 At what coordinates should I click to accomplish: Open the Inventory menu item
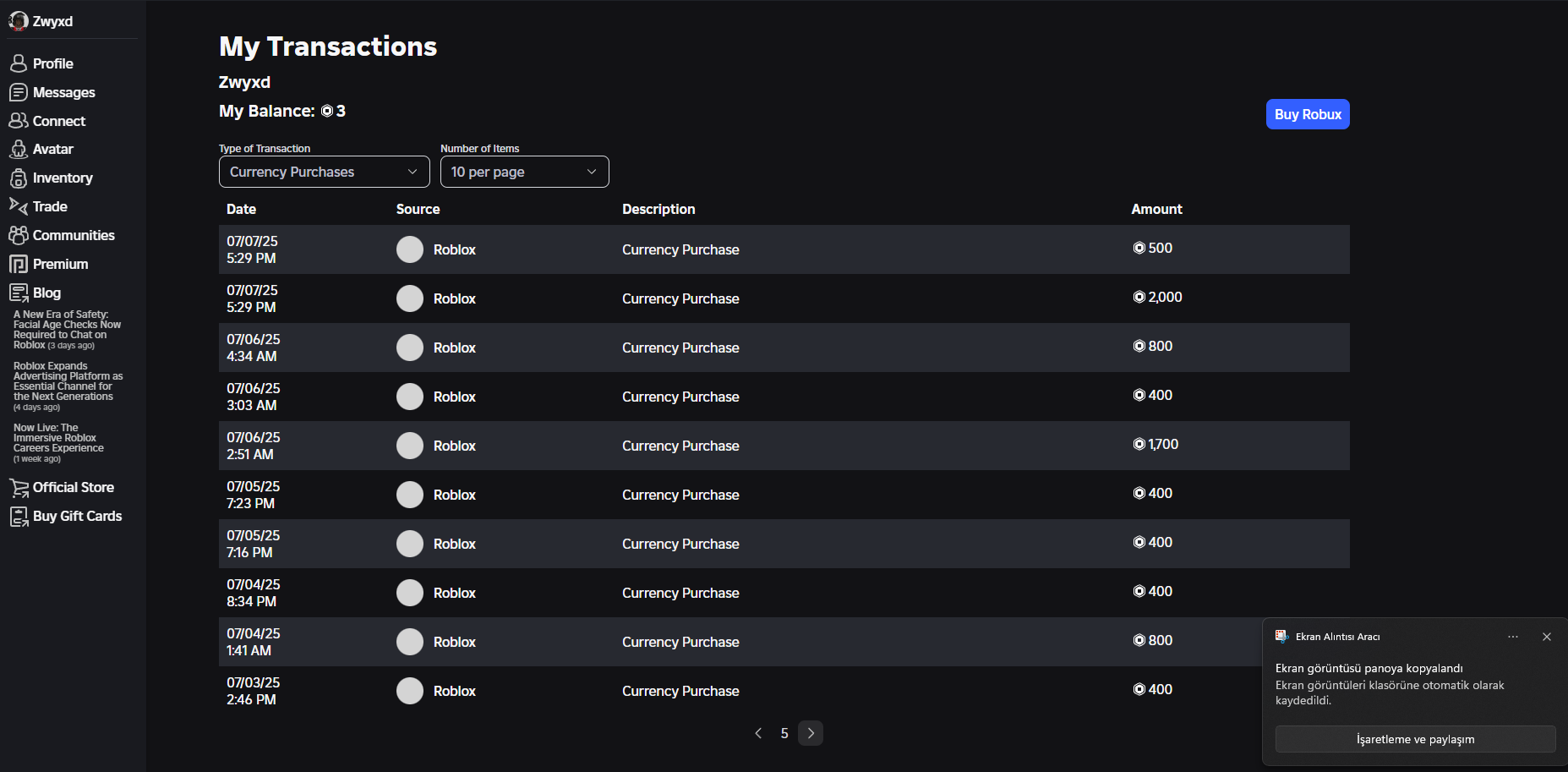click(x=63, y=178)
